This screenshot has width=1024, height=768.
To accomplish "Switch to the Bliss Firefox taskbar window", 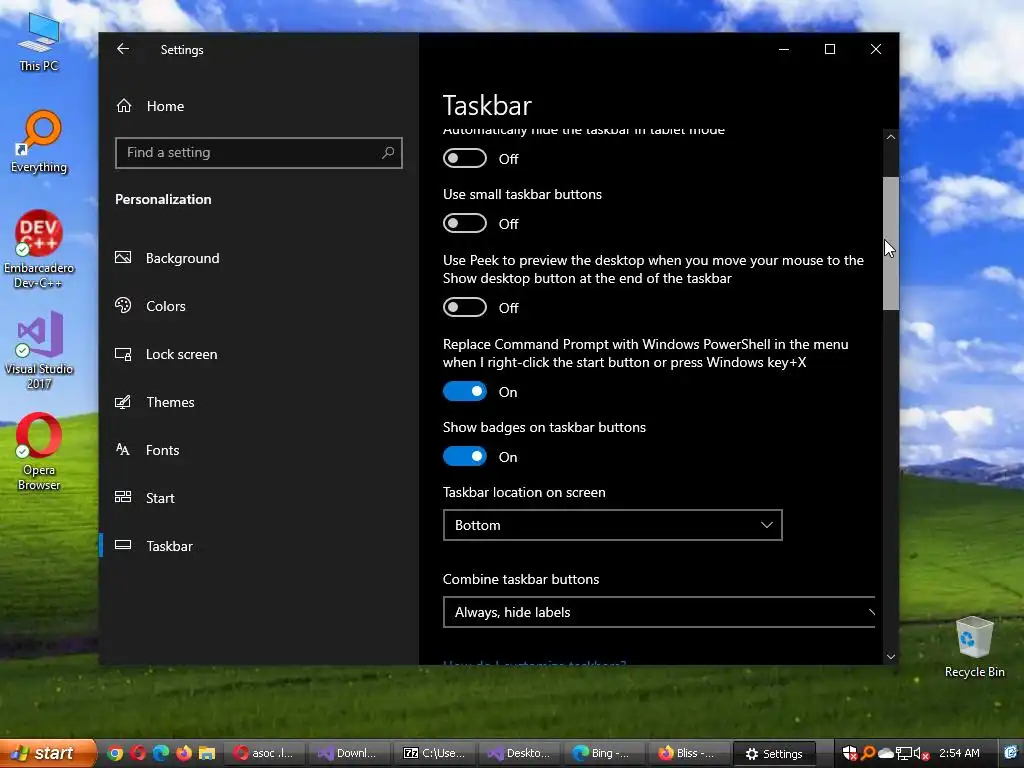I will 690,754.
